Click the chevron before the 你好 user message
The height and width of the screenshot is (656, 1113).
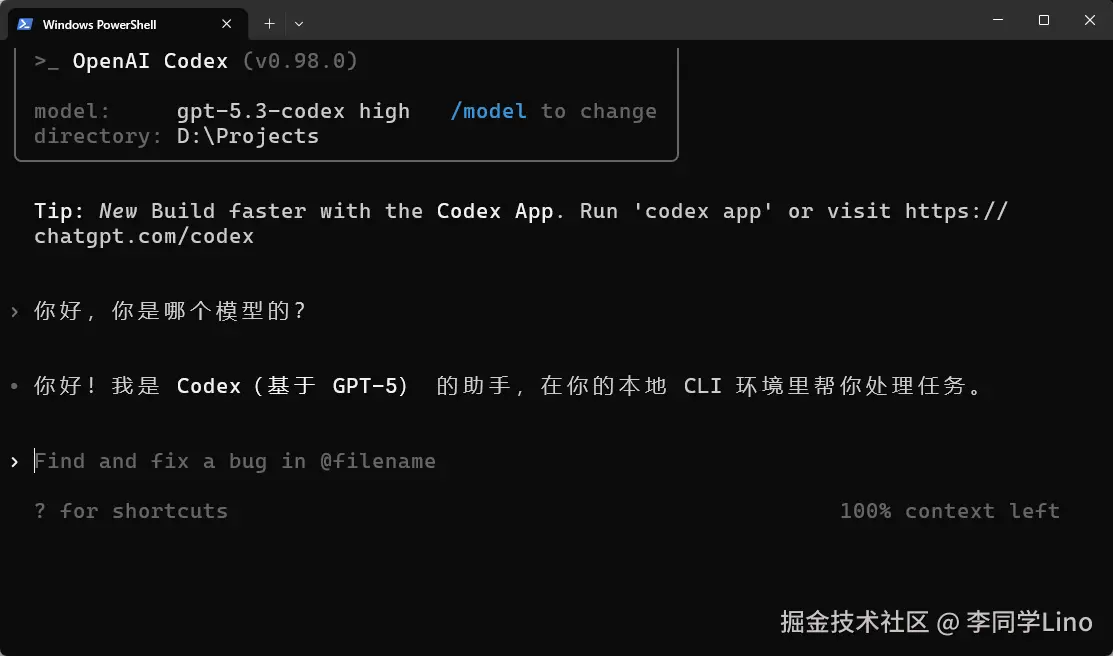point(14,311)
